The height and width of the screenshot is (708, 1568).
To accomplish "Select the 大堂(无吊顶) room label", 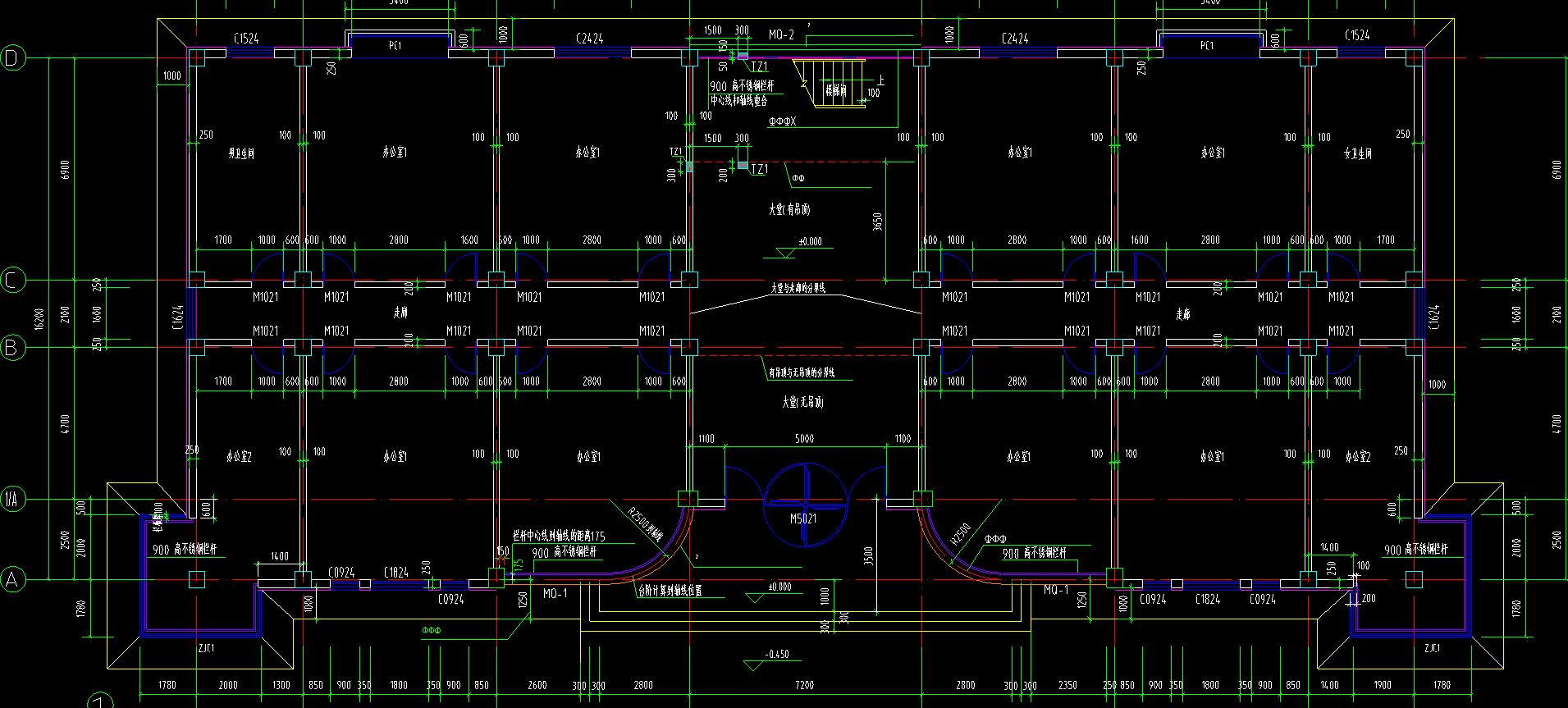I will (x=802, y=402).
